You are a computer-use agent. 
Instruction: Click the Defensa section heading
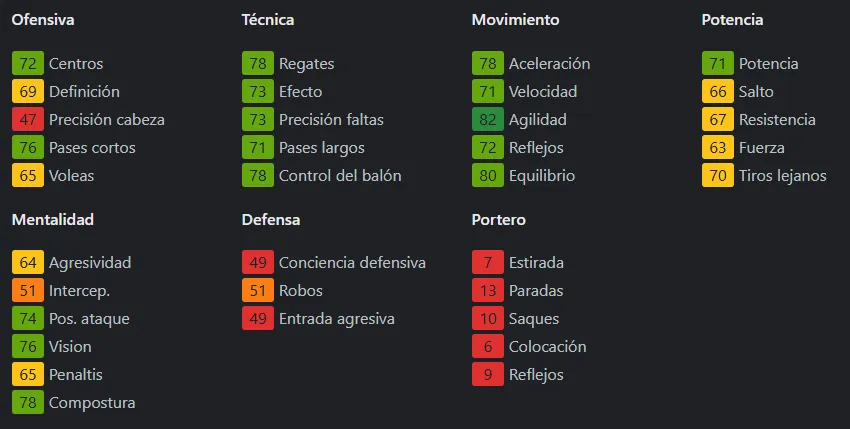pyautogui.click(x=271, y=219)
